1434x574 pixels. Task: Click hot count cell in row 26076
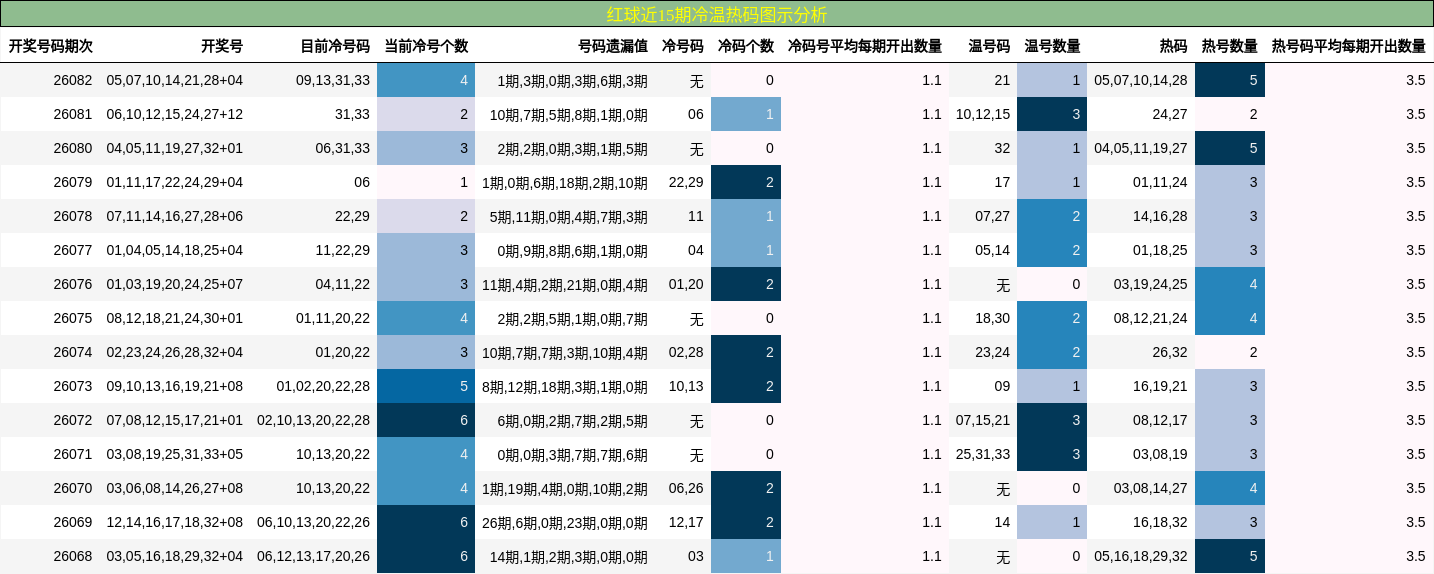click(1230, 284)
